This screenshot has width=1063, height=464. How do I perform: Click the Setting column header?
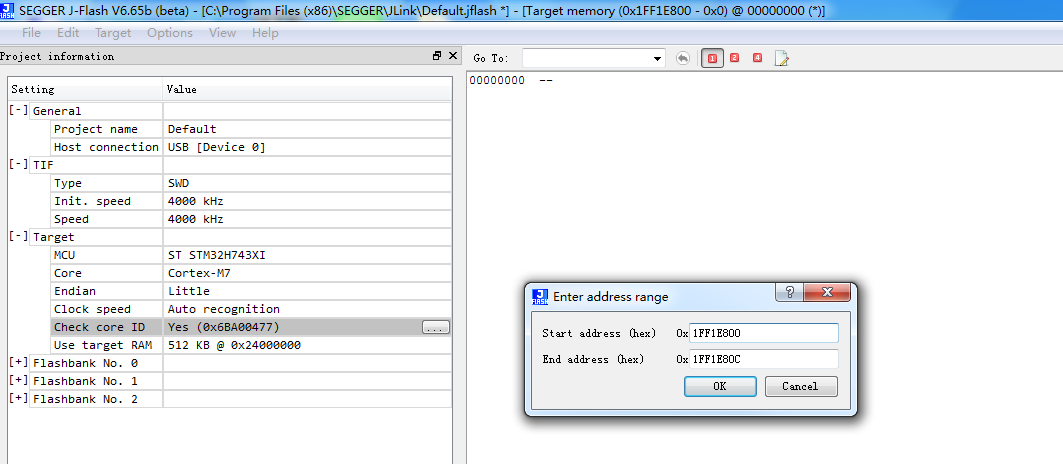pos(85,90)
